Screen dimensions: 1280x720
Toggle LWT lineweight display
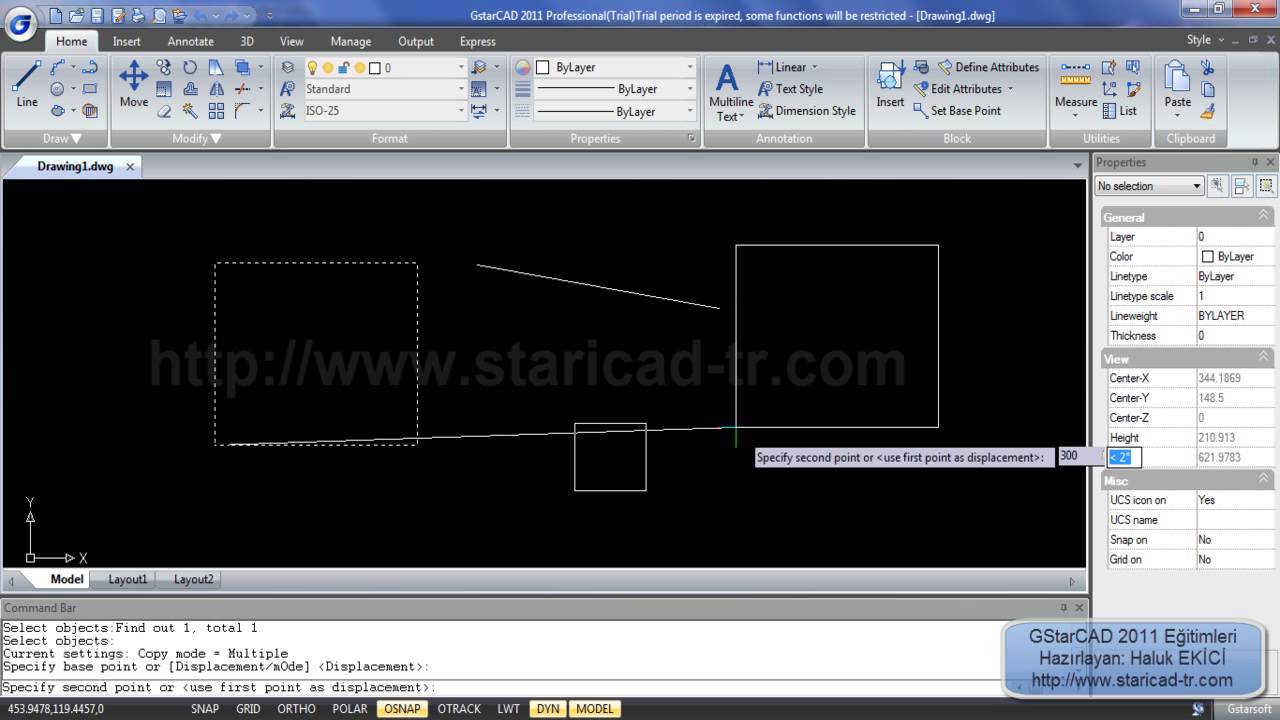508,709
